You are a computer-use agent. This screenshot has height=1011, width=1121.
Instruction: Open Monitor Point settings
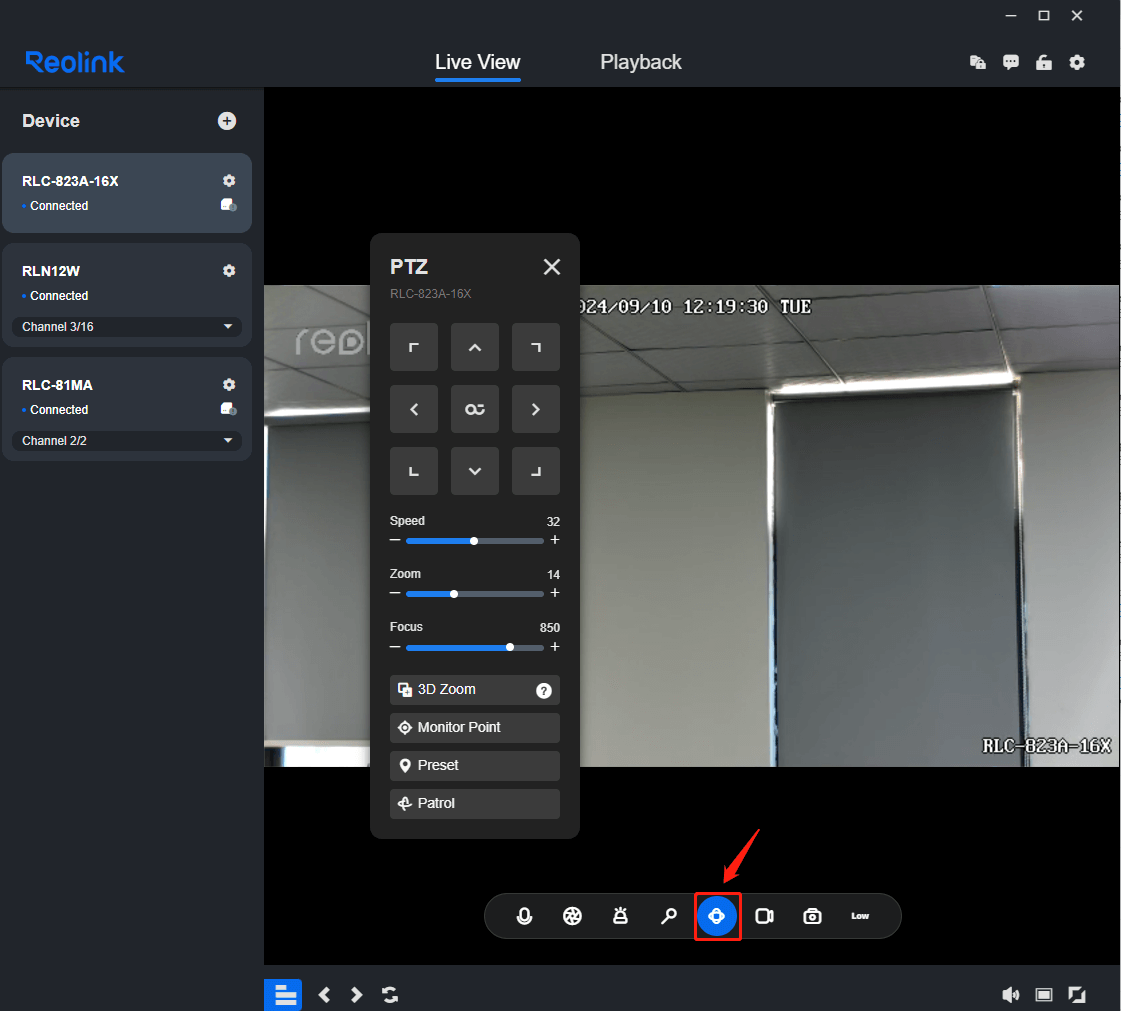(475, 728)
